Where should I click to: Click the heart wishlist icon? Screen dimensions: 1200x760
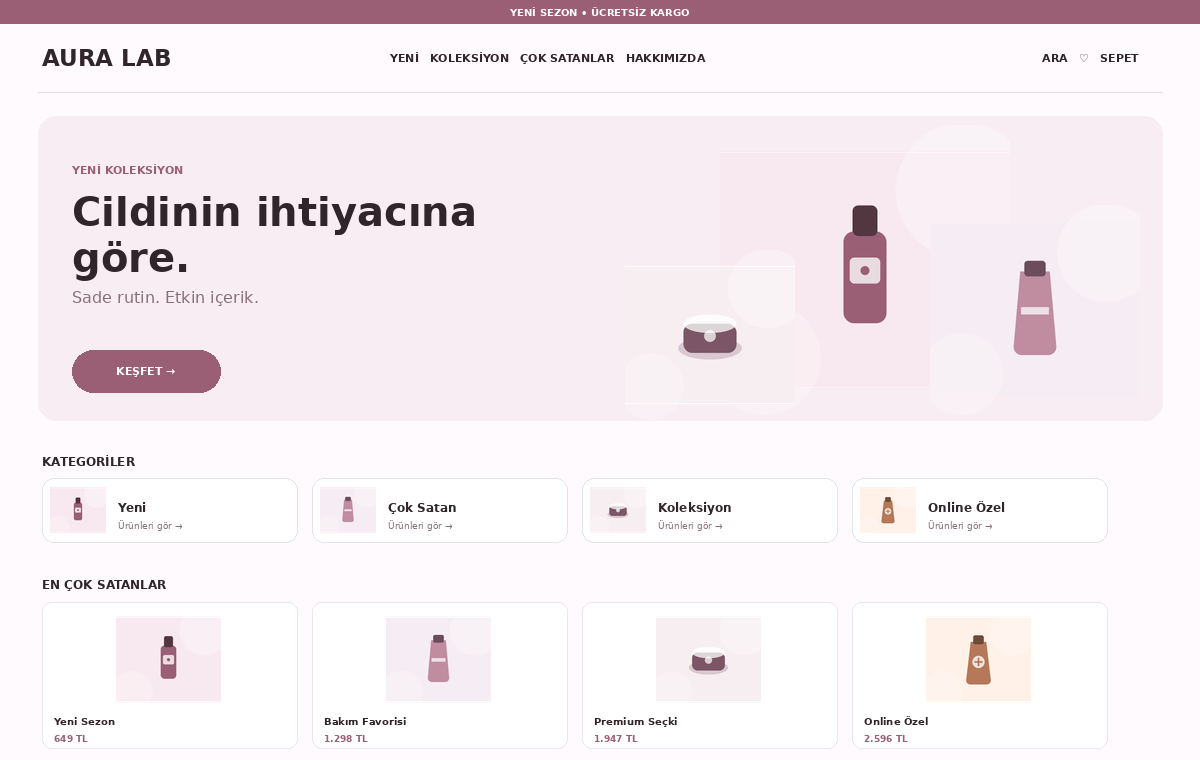click(x=1084, y=58)
